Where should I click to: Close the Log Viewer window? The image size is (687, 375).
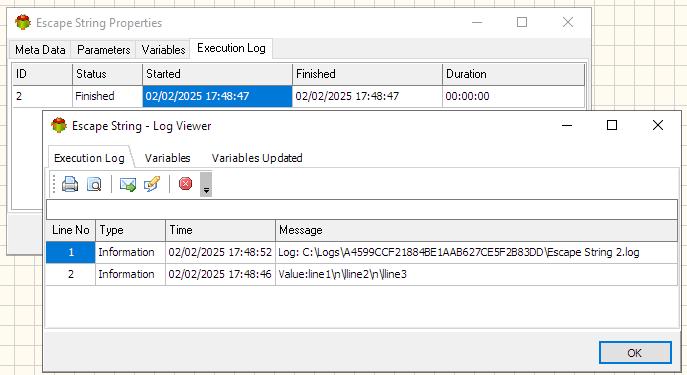pyautogui.click(x=658, y=125)
